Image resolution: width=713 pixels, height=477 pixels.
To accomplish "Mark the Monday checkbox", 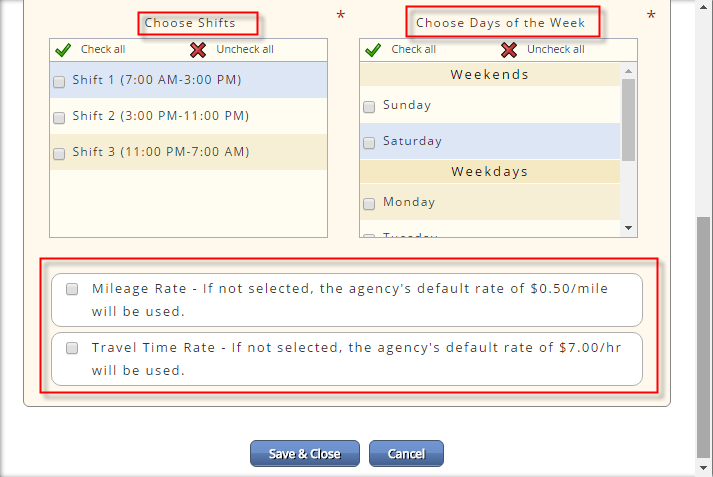I will tap(370, 203).
